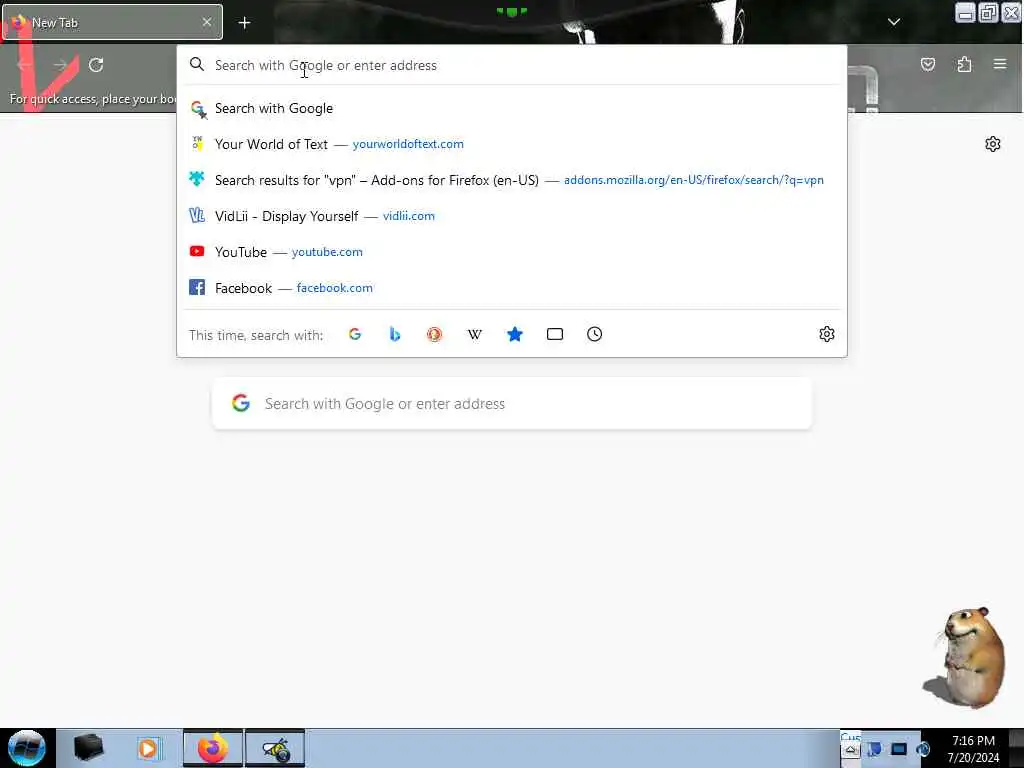The width and height of the screenshot is (1024, 768).
Task: Open the Firefox hamburger menu
Action: [1000, 64]
